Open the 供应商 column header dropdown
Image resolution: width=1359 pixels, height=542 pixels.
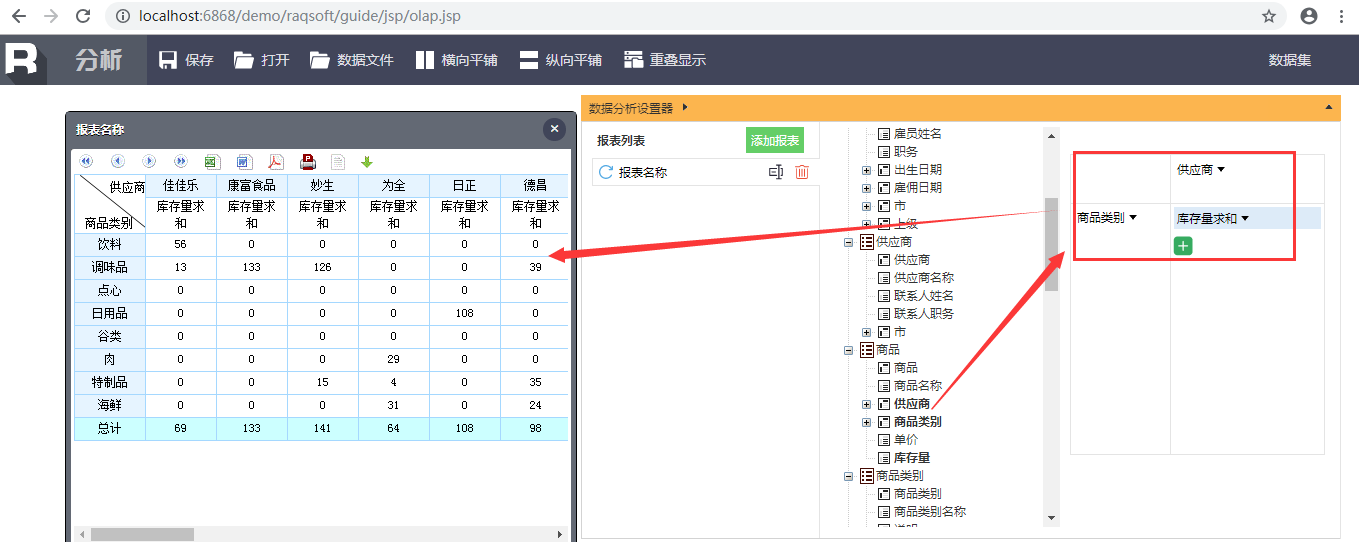(1221, 170)
